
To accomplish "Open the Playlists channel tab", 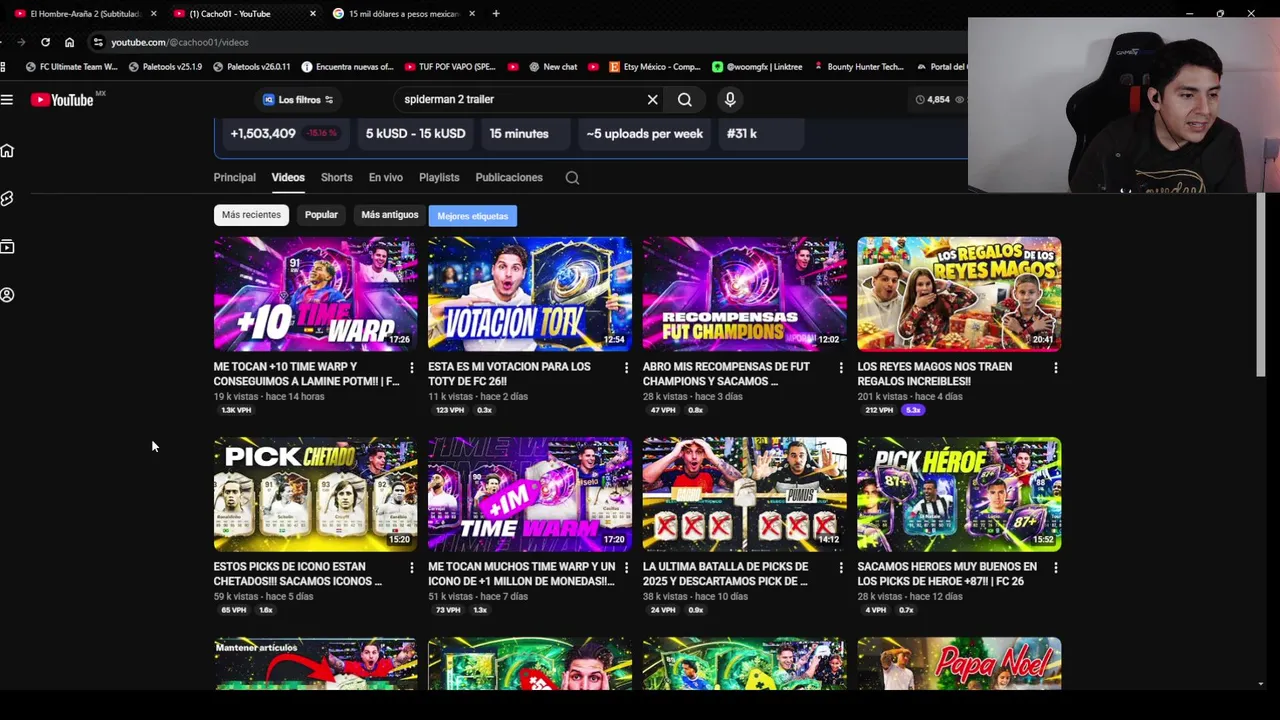I will 439,177.
